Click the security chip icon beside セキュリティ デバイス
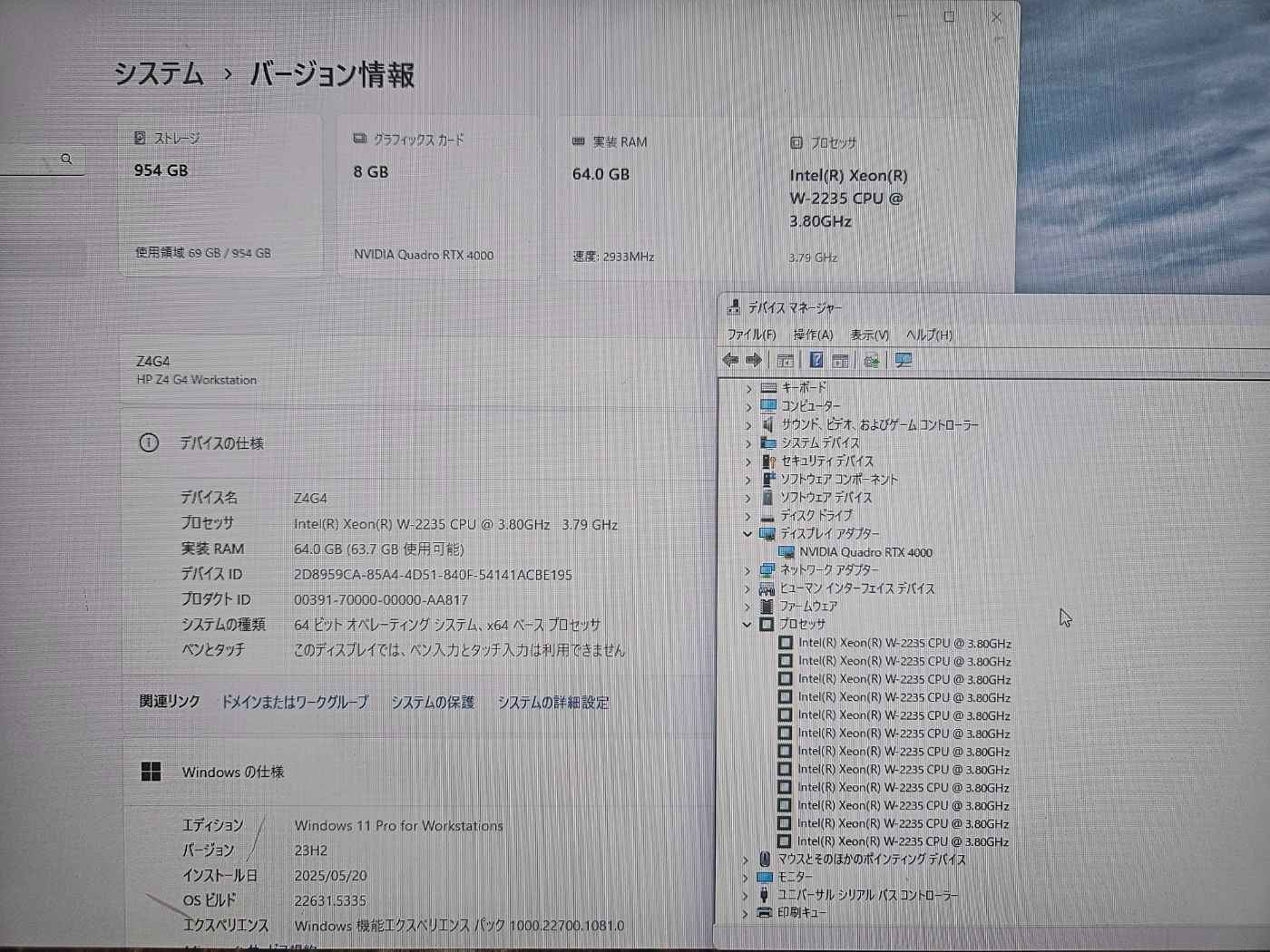Viewport: 1270px width, 952px height. click(x=767, y=461)
